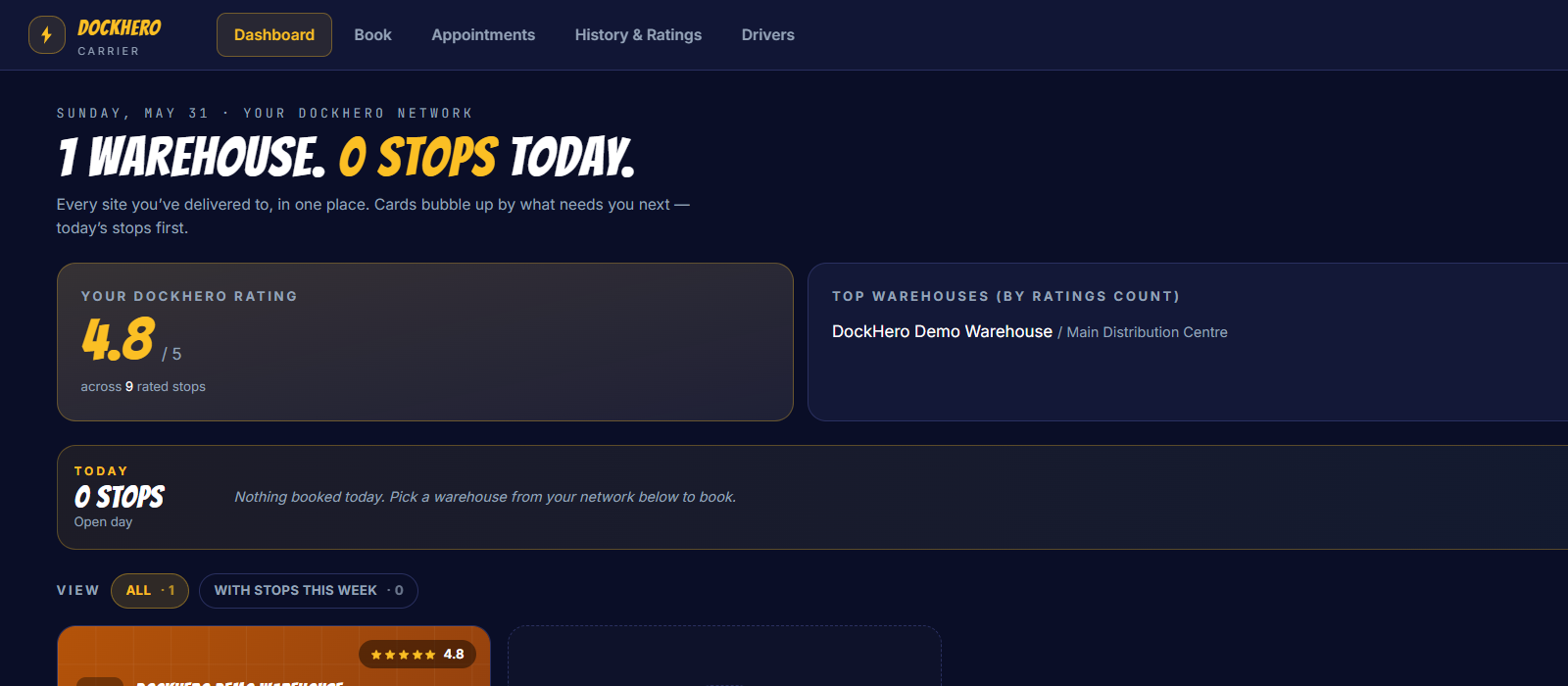Click 'Top Warehouses (by ratings count)' heading
Viewport: 1568px width, 686px height.
click(x=1005, y=296)
